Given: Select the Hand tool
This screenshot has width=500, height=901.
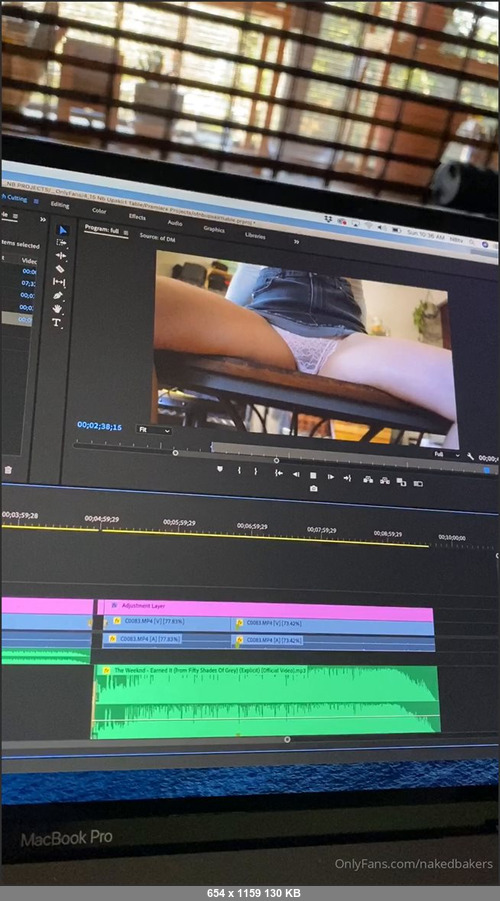Looking at the screenshot, I should (57, 309).
